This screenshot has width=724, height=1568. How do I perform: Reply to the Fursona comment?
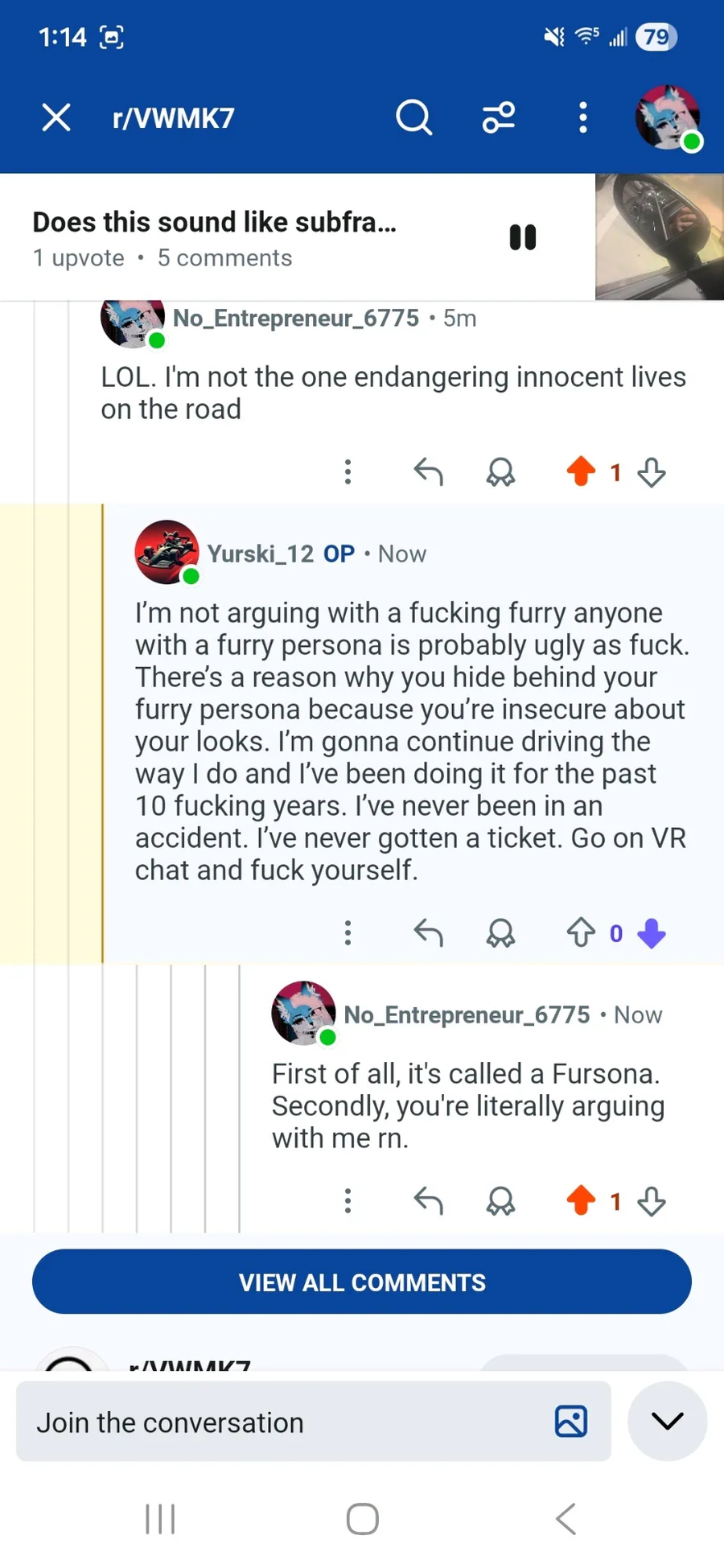[x=428, y=1201]
